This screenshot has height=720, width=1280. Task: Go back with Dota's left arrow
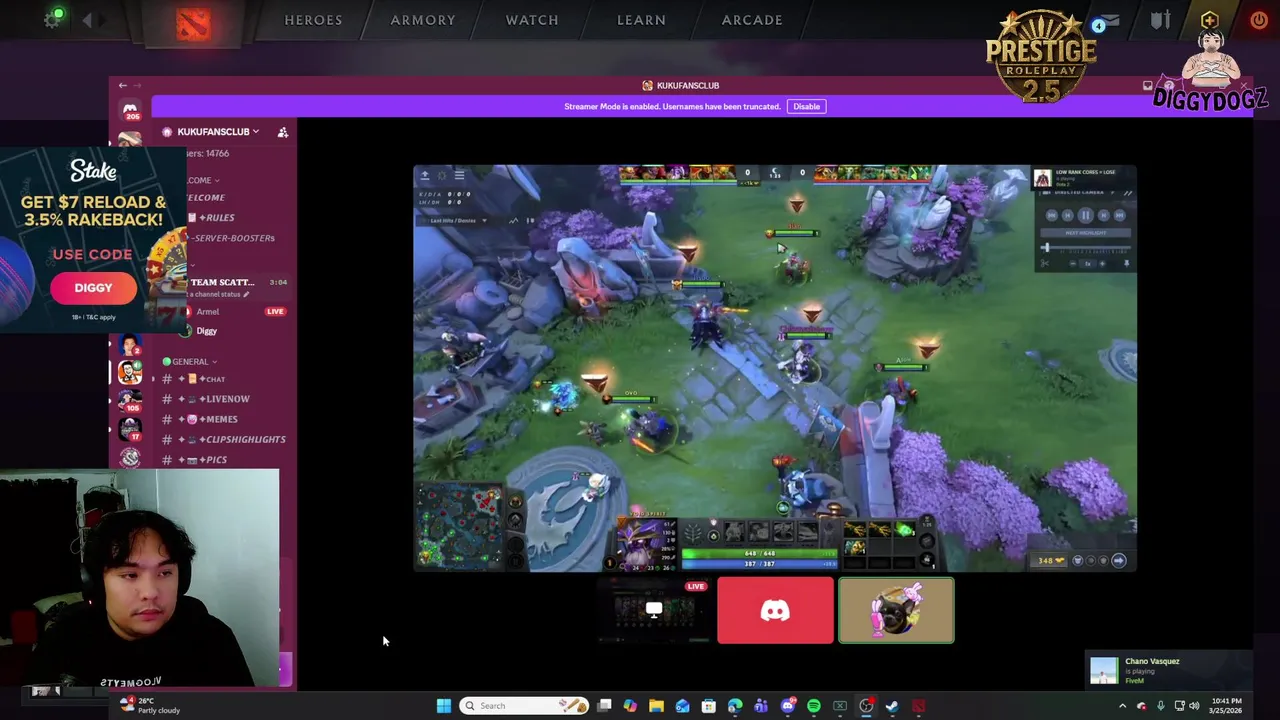[88, 20]
